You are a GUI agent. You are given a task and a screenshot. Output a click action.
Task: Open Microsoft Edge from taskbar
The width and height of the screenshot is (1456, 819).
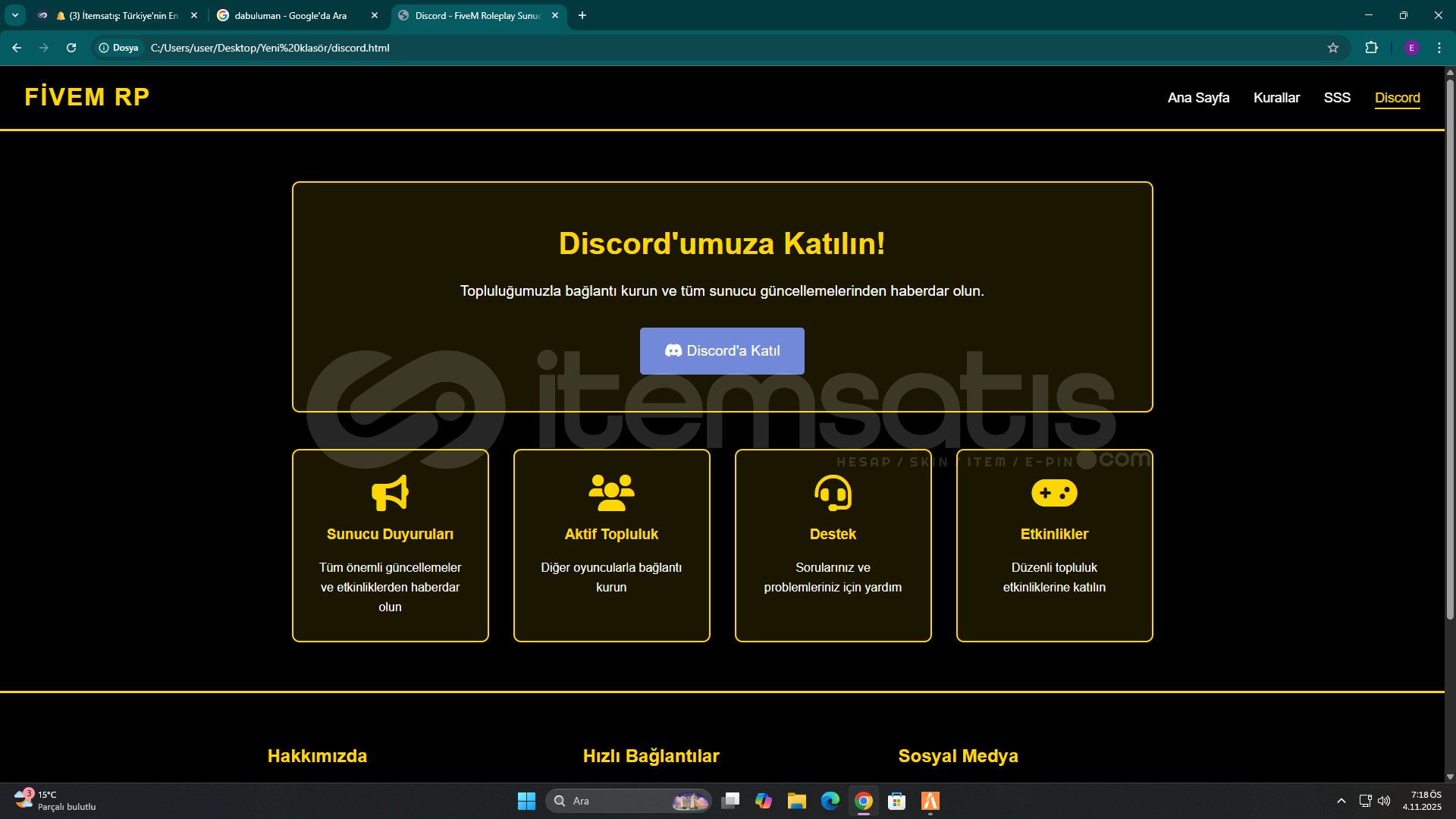[x=830, y=801]
